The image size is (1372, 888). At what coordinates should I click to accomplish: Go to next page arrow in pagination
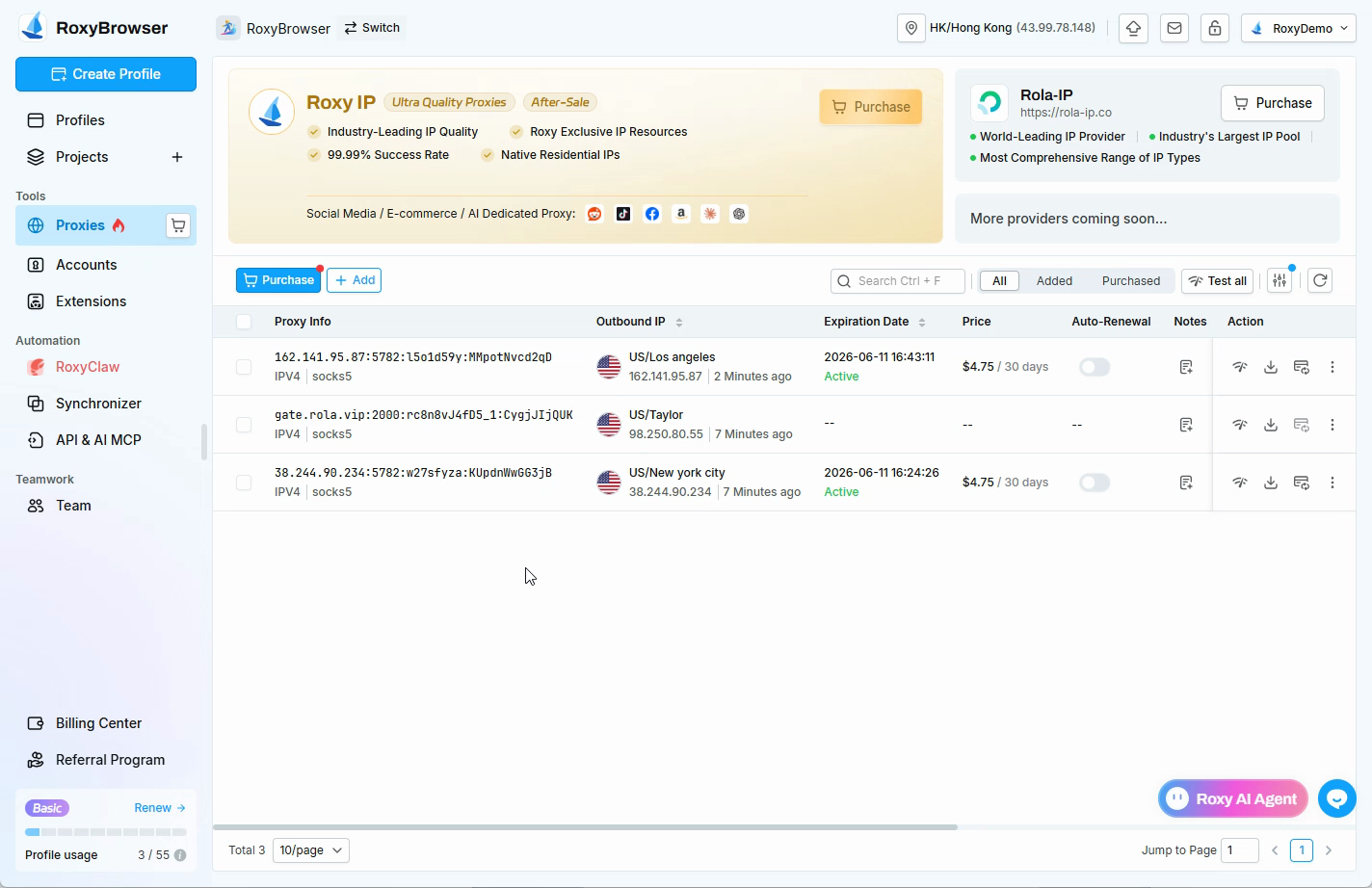tap(1329, 850)
